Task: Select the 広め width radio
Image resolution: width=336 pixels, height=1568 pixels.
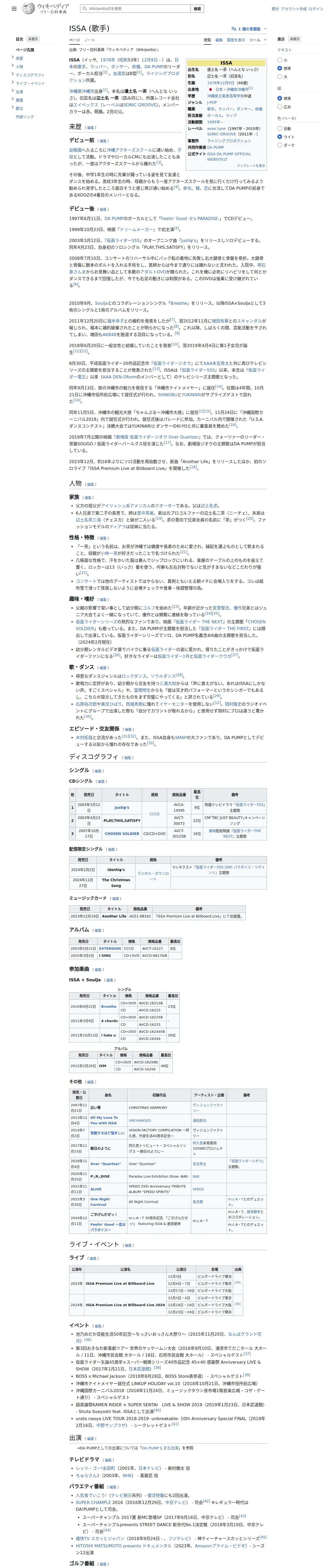Action: 280,107
